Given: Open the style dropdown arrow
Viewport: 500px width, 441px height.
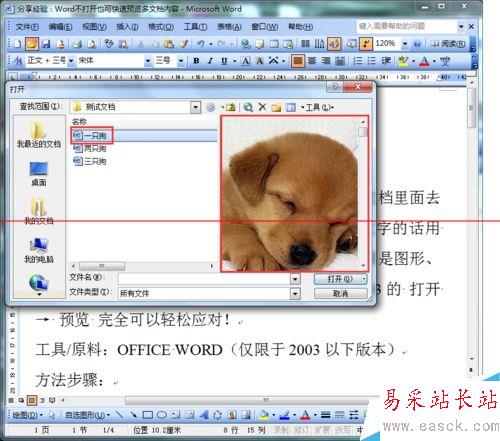Looking at the screenshot, I should 71,61.
